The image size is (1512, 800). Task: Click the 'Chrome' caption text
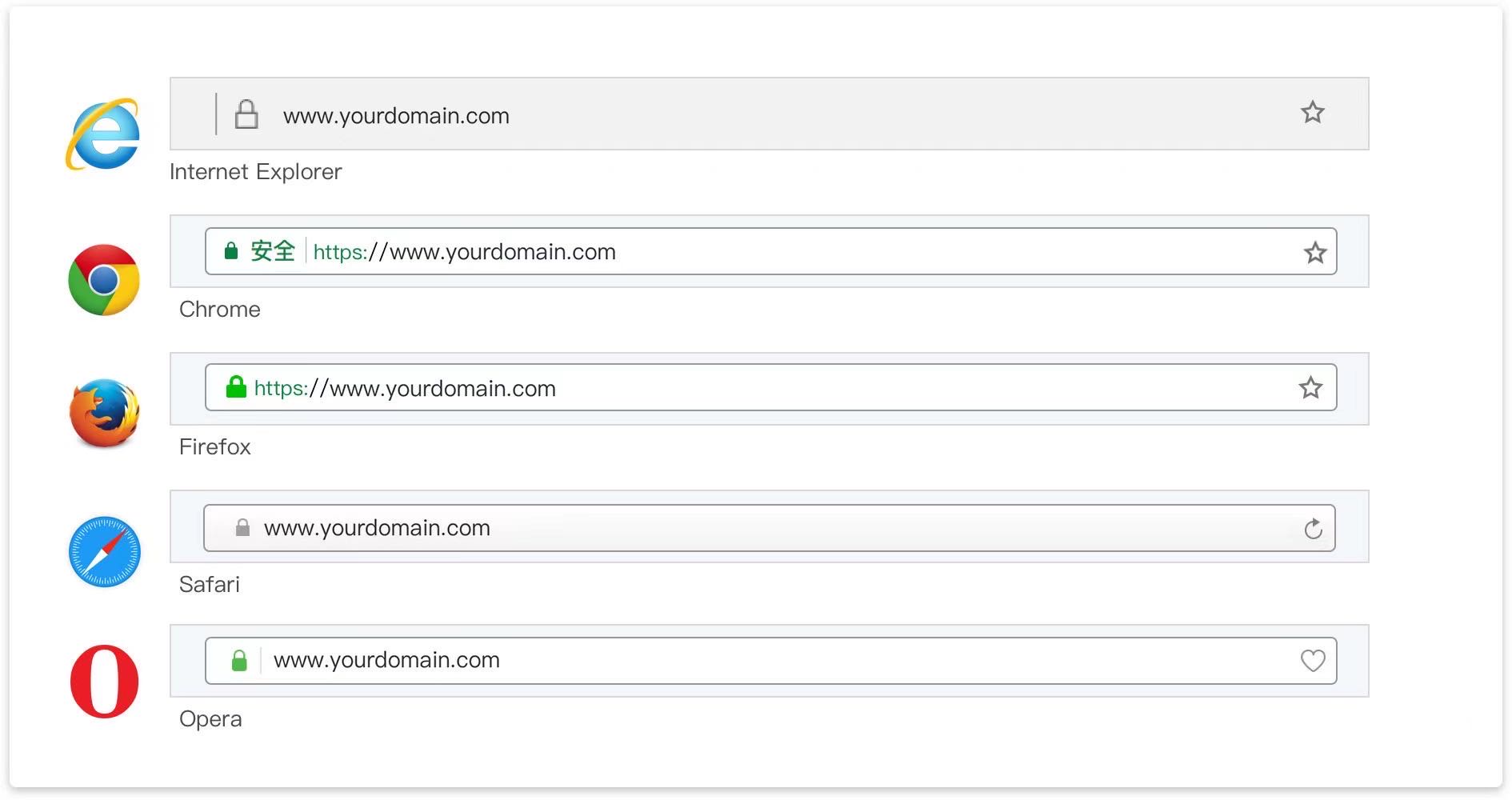[220, 310]
